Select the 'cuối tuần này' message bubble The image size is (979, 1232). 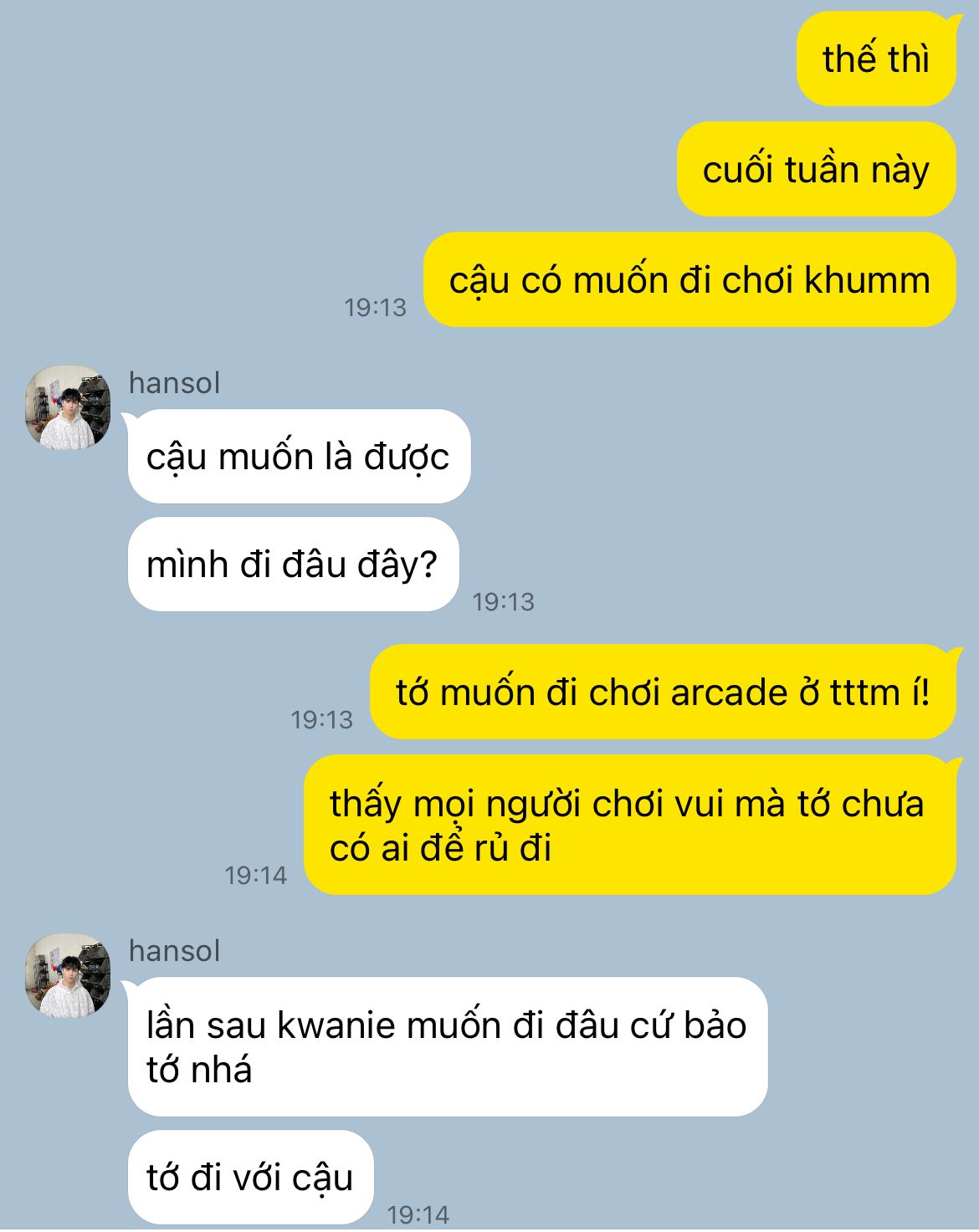(x=816, y=169)
